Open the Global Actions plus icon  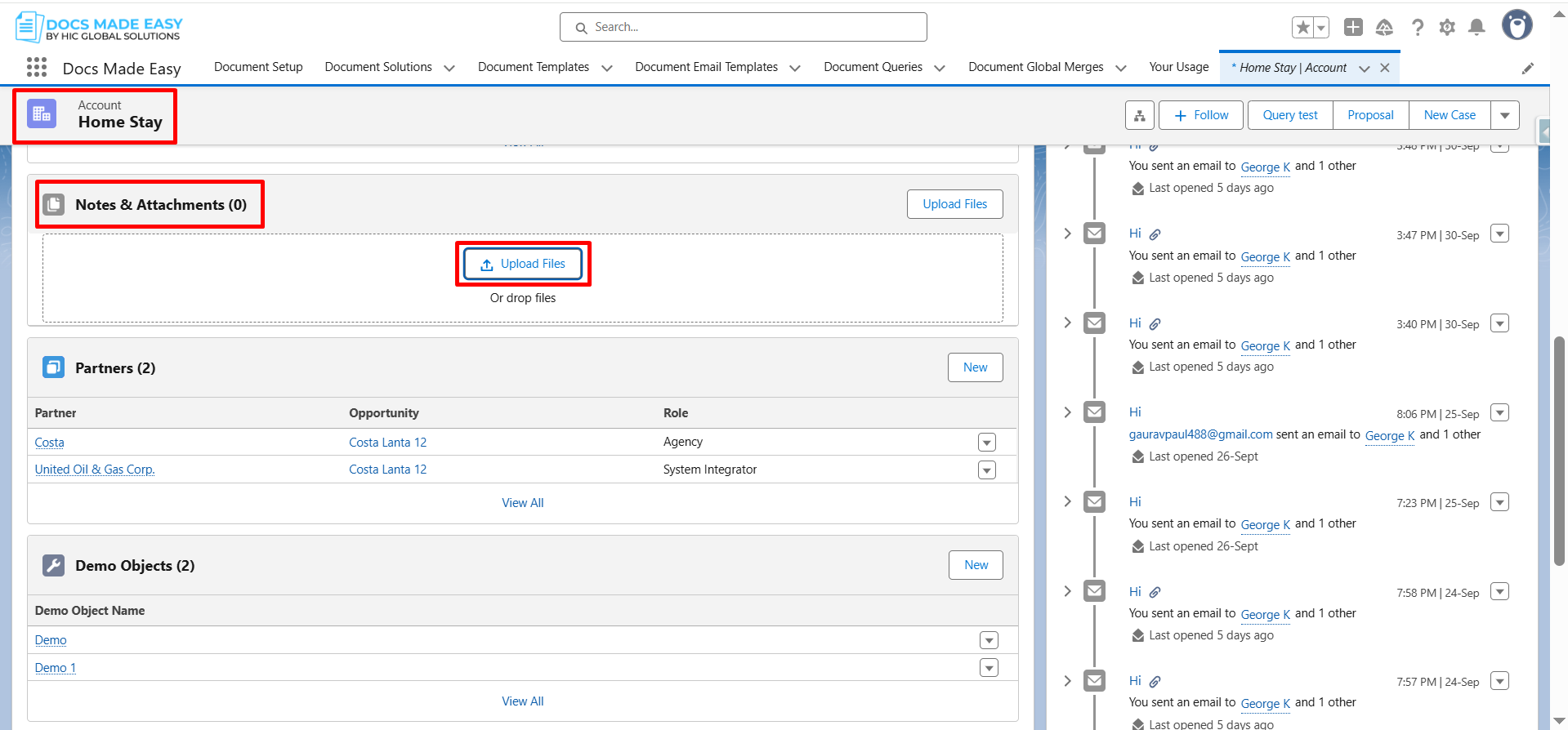click(x=1353, y=28)
